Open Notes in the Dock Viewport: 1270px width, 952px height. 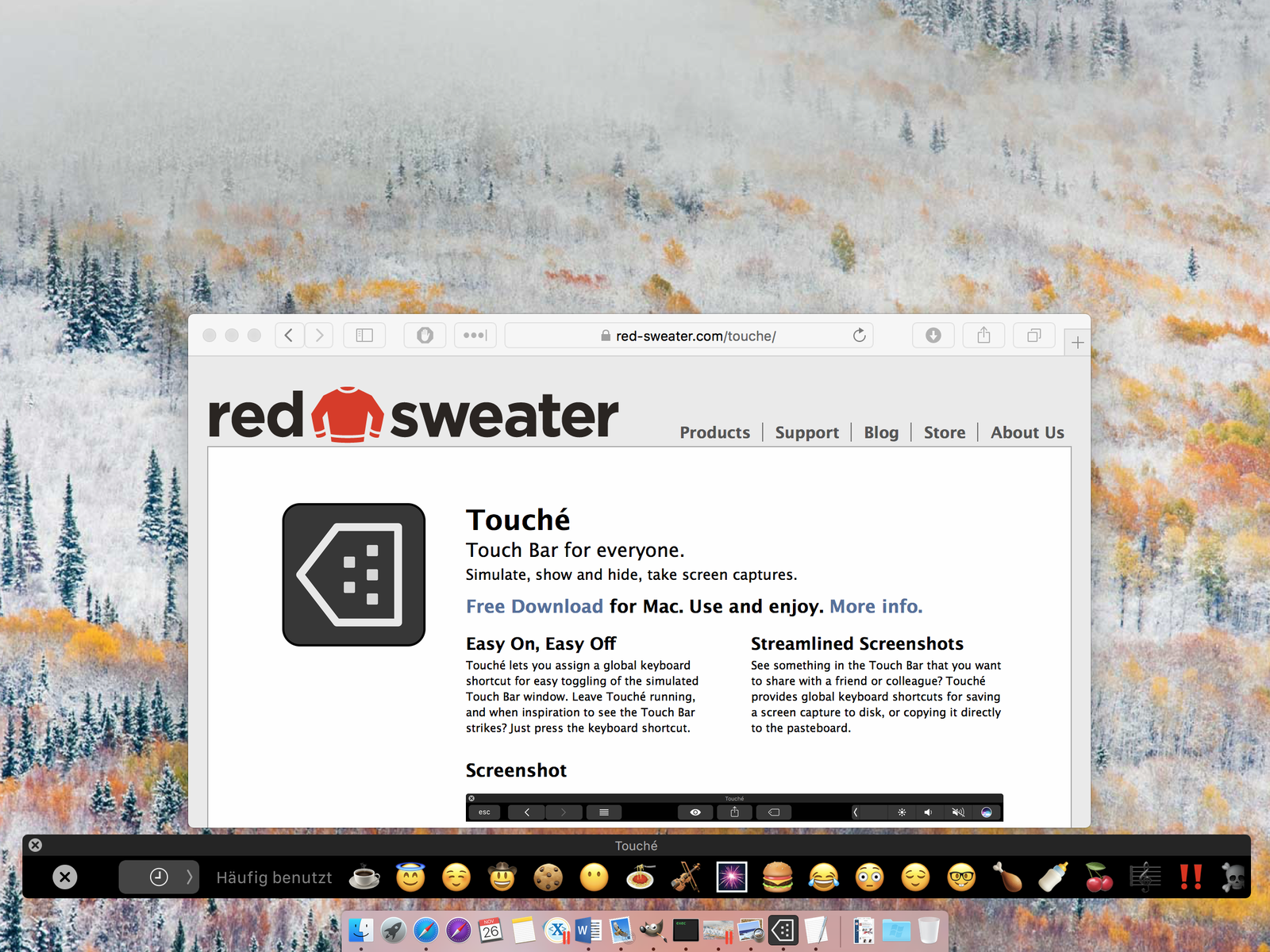pyautogui.click(x=524, y=930)
